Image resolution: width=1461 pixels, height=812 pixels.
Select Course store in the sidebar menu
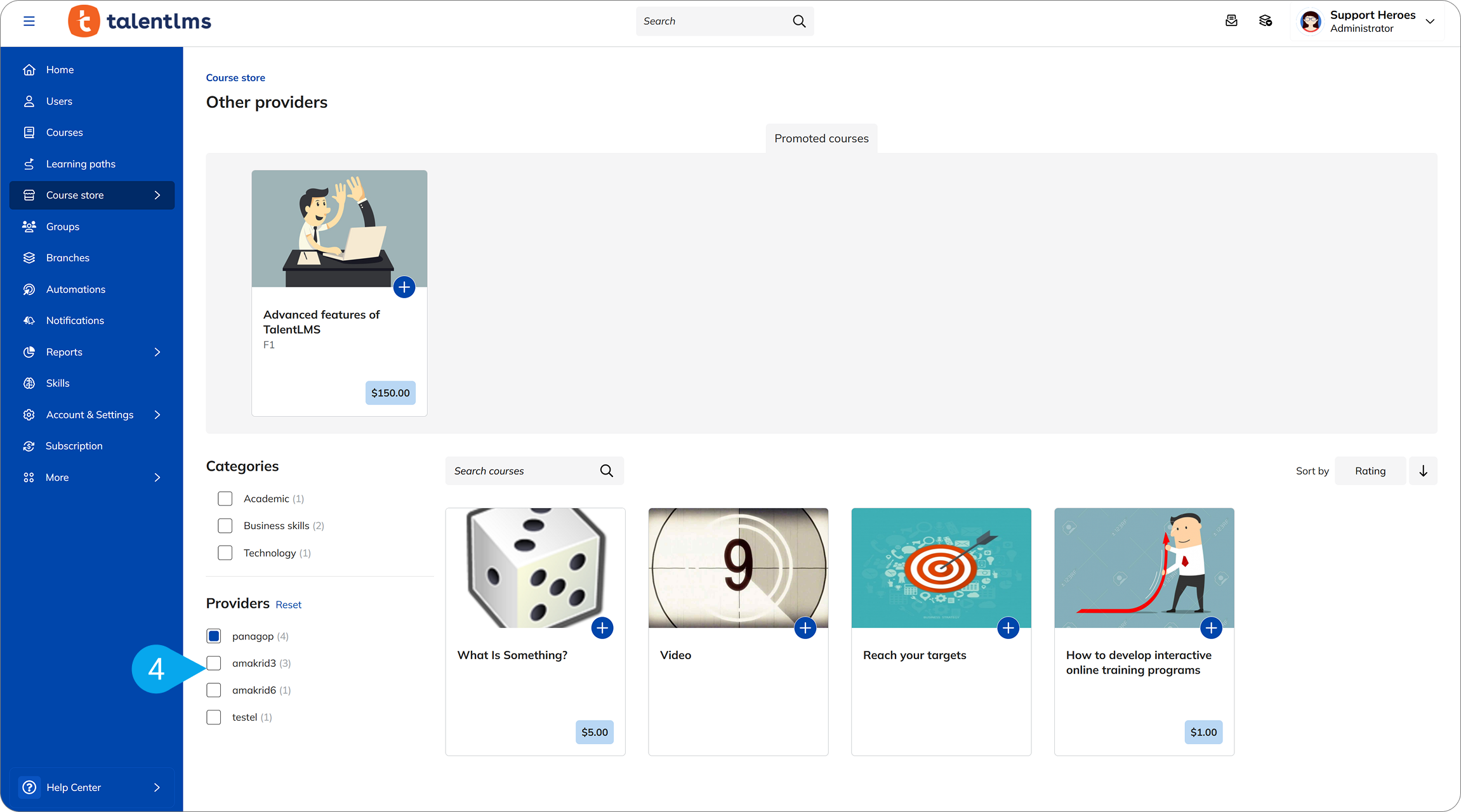tap(76, 195)
